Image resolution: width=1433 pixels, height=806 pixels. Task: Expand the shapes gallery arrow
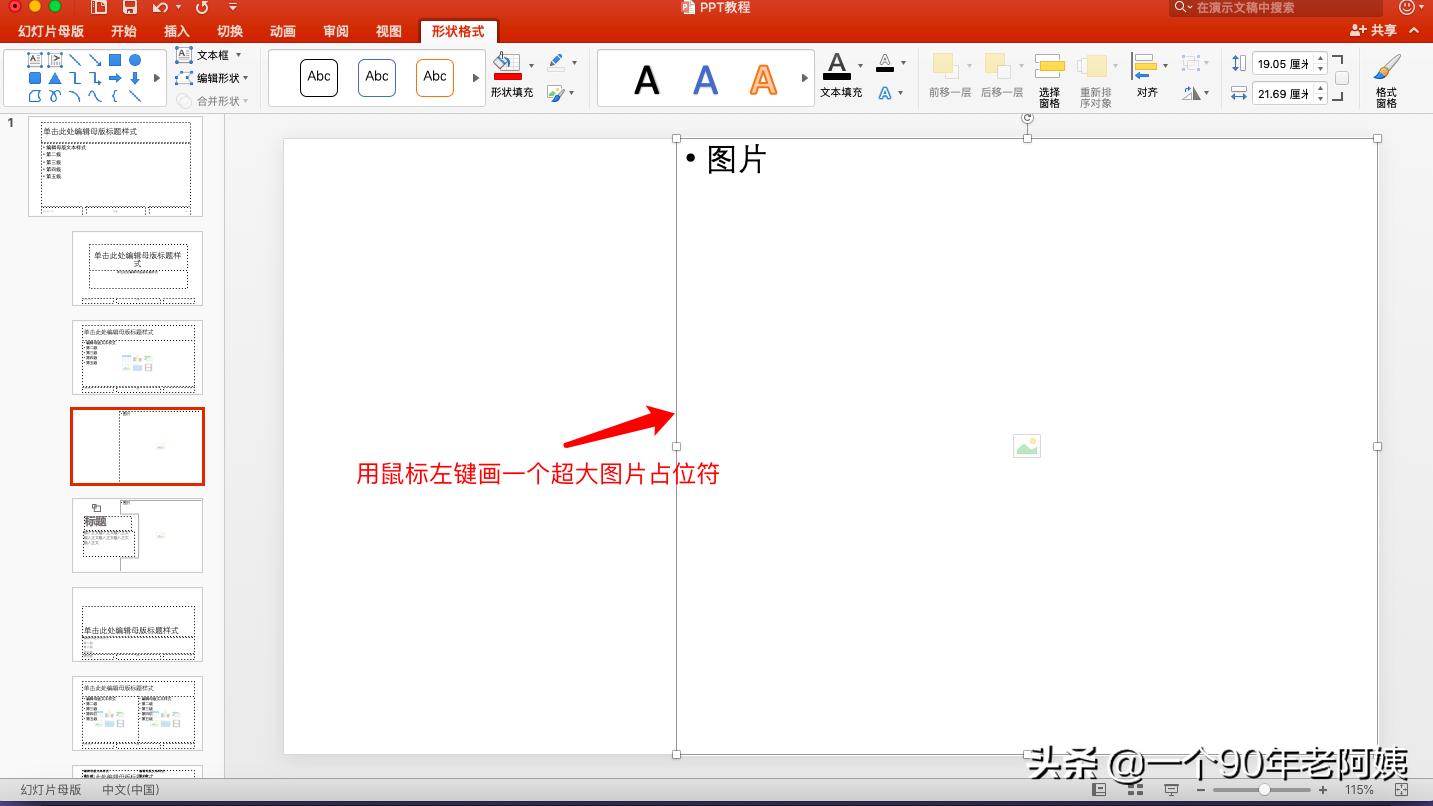(156, 78)
